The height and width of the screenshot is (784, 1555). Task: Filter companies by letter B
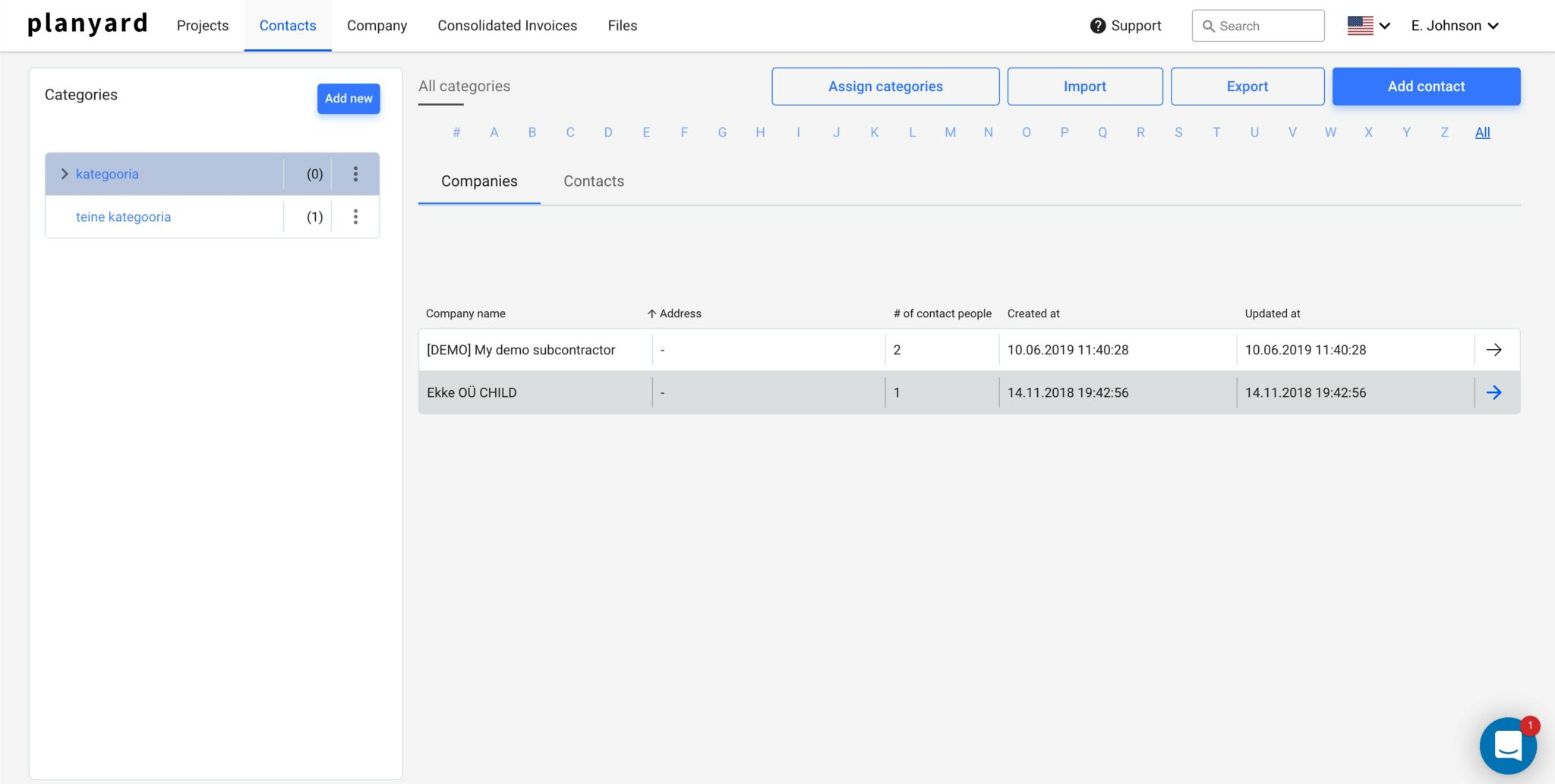click(x=532, y=132)
